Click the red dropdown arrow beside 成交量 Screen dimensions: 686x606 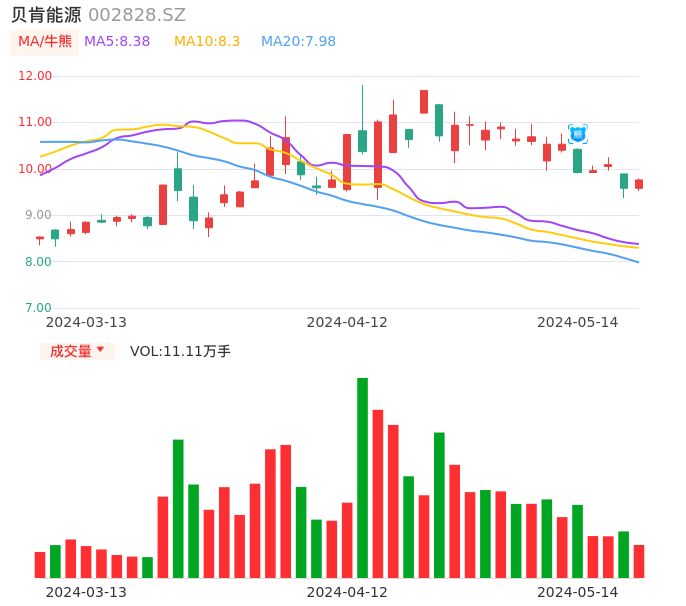(100, 350)
